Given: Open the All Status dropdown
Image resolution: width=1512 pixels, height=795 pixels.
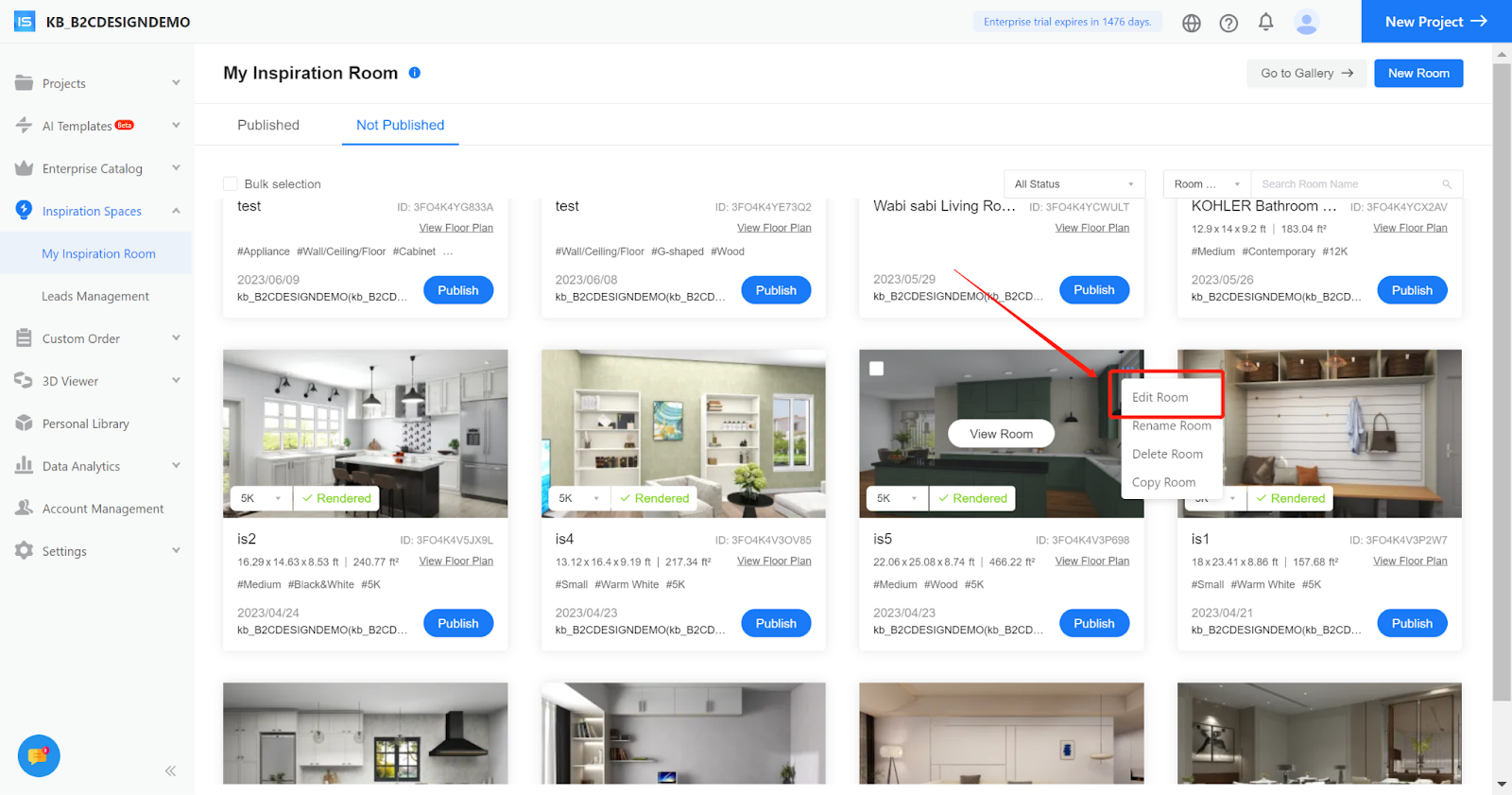Looking at the screenshot, I should click(x=1074, y=184).
